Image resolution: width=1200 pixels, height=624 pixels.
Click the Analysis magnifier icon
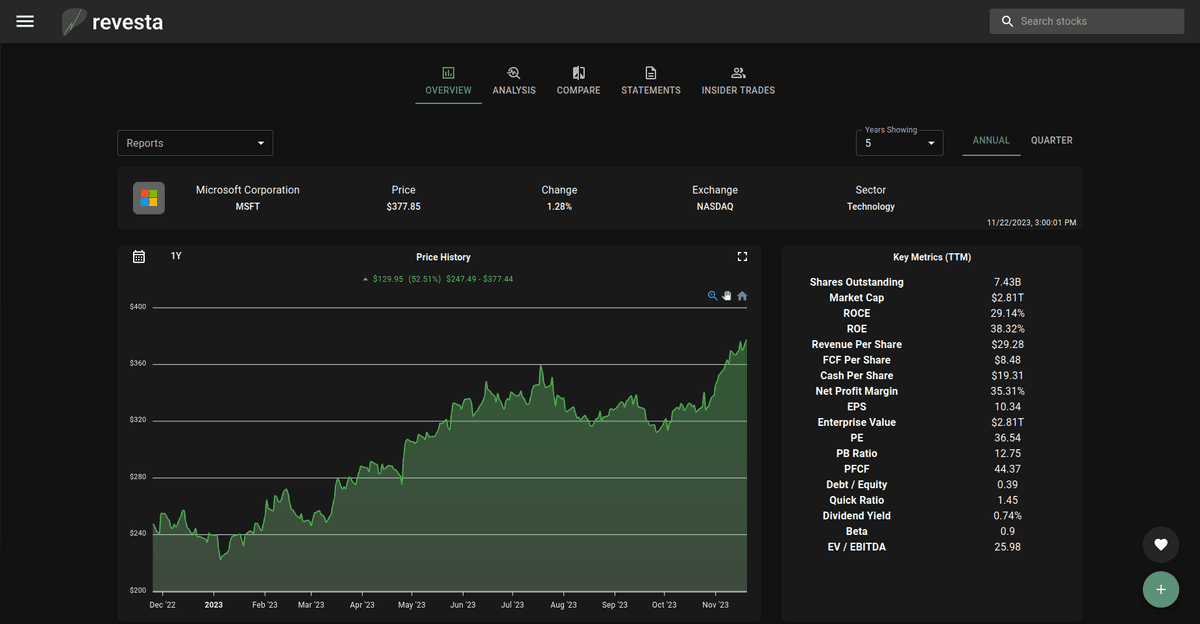click(514, 73)
